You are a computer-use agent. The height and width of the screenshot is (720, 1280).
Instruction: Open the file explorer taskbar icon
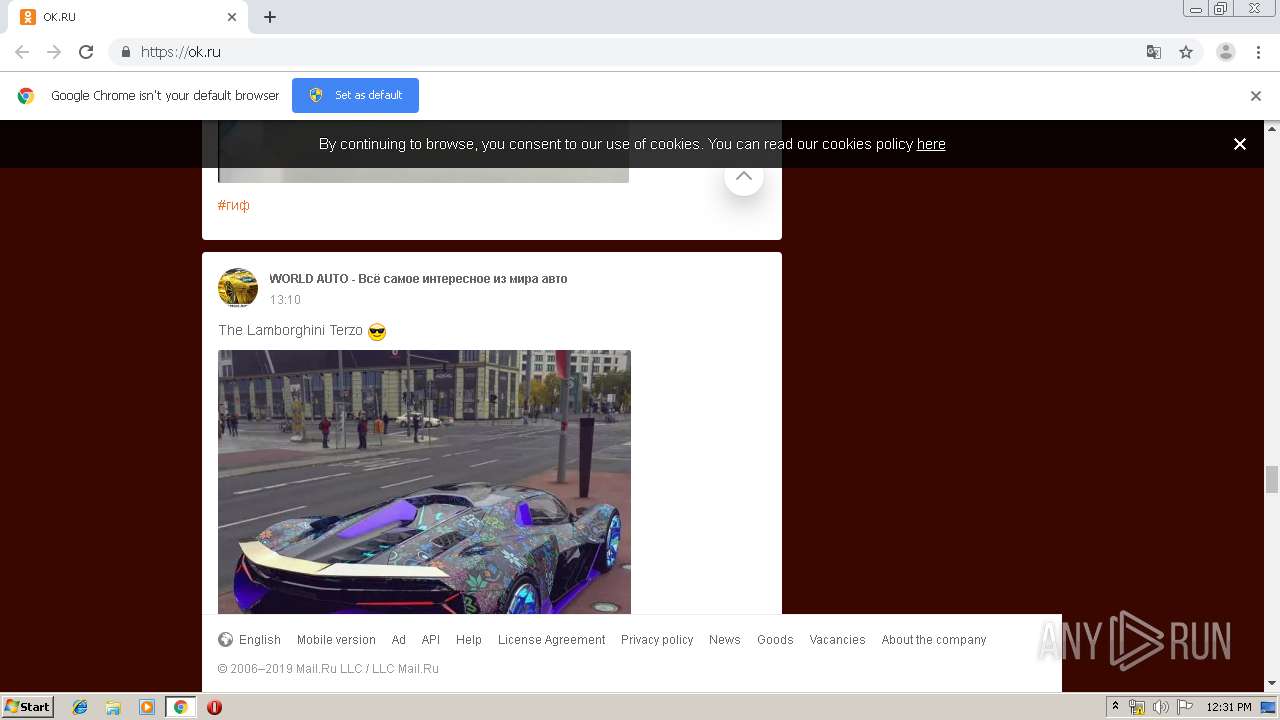[x=113, y=707]
